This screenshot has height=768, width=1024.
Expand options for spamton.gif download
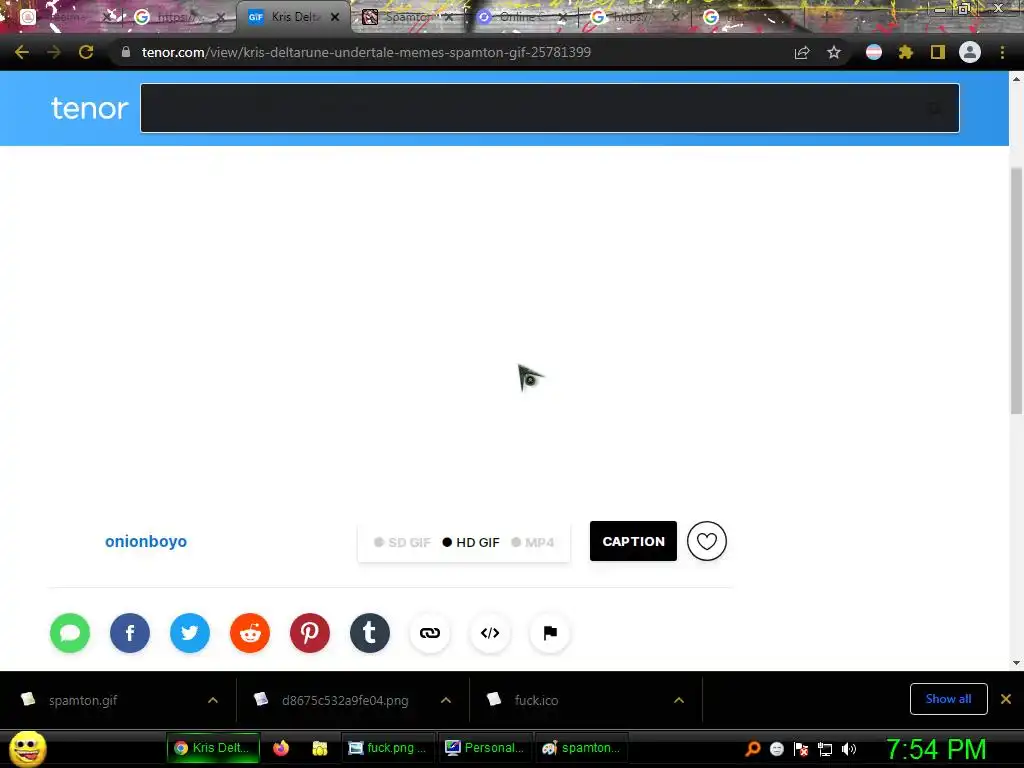[x=213, y=700]
